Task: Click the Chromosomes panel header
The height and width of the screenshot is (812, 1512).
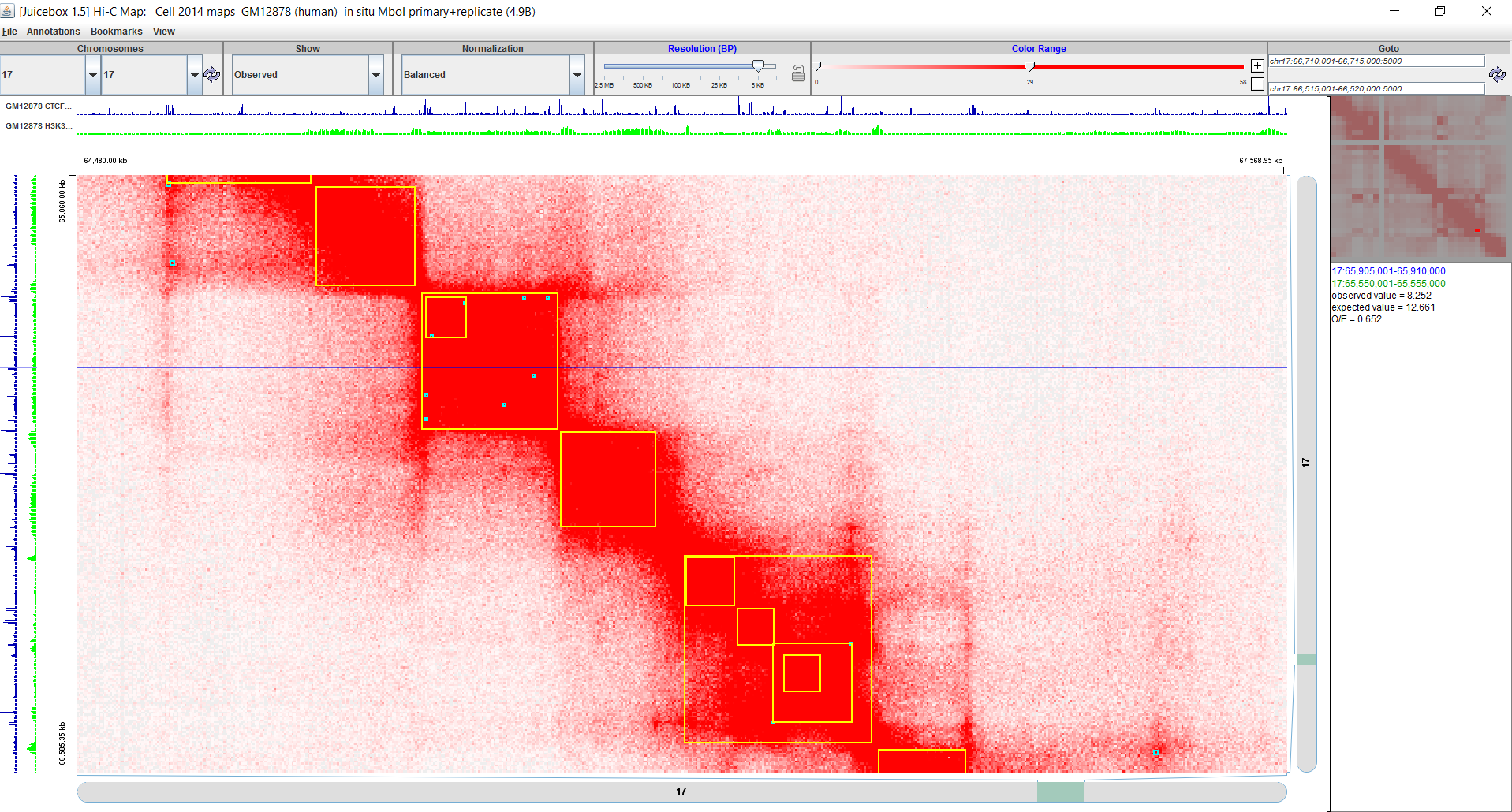Action: (x=110, y=49)
